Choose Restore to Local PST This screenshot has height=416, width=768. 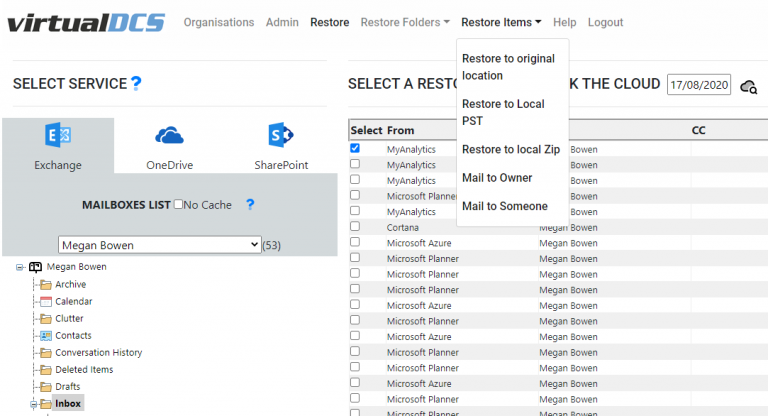point(503,112)
